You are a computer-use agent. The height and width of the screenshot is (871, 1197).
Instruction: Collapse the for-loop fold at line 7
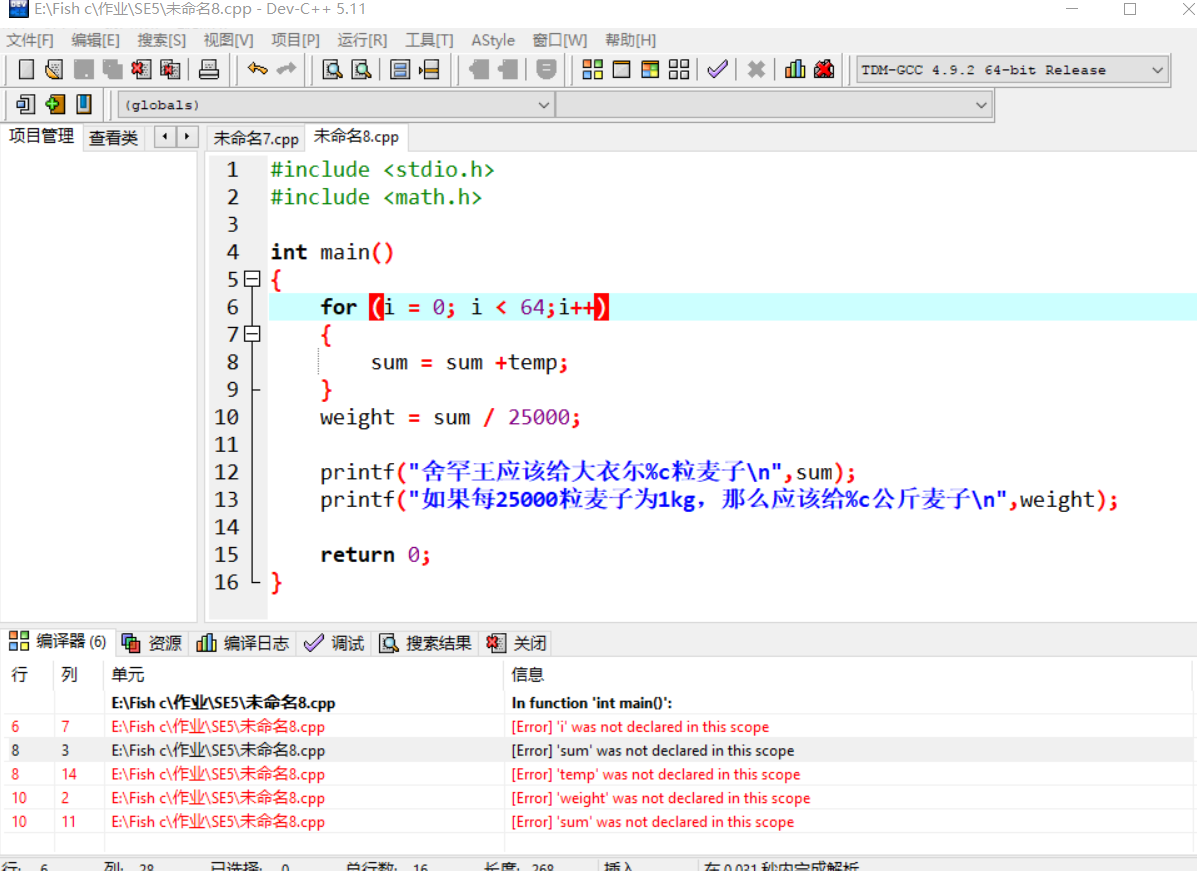pyautogui.click(x=252, y=334)
